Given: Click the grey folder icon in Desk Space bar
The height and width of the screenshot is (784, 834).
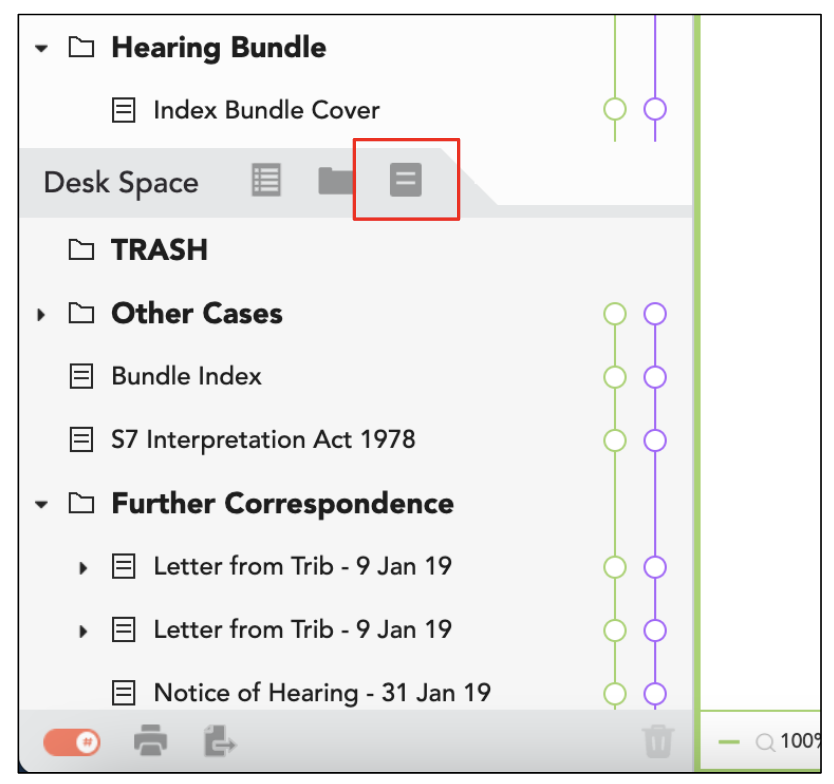Looking at the screenshot, I should pyautogui.click(x=336, y=181).
